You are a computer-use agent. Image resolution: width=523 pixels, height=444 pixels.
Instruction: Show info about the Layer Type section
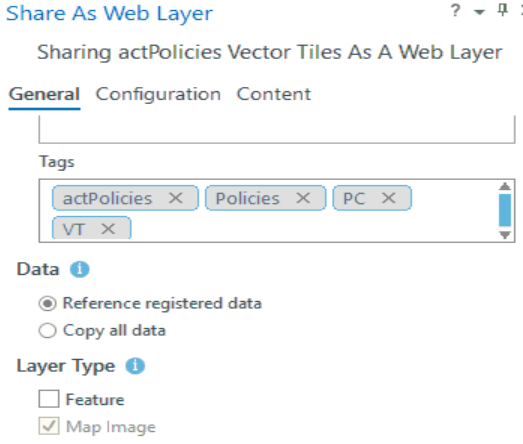pos(135,366)
